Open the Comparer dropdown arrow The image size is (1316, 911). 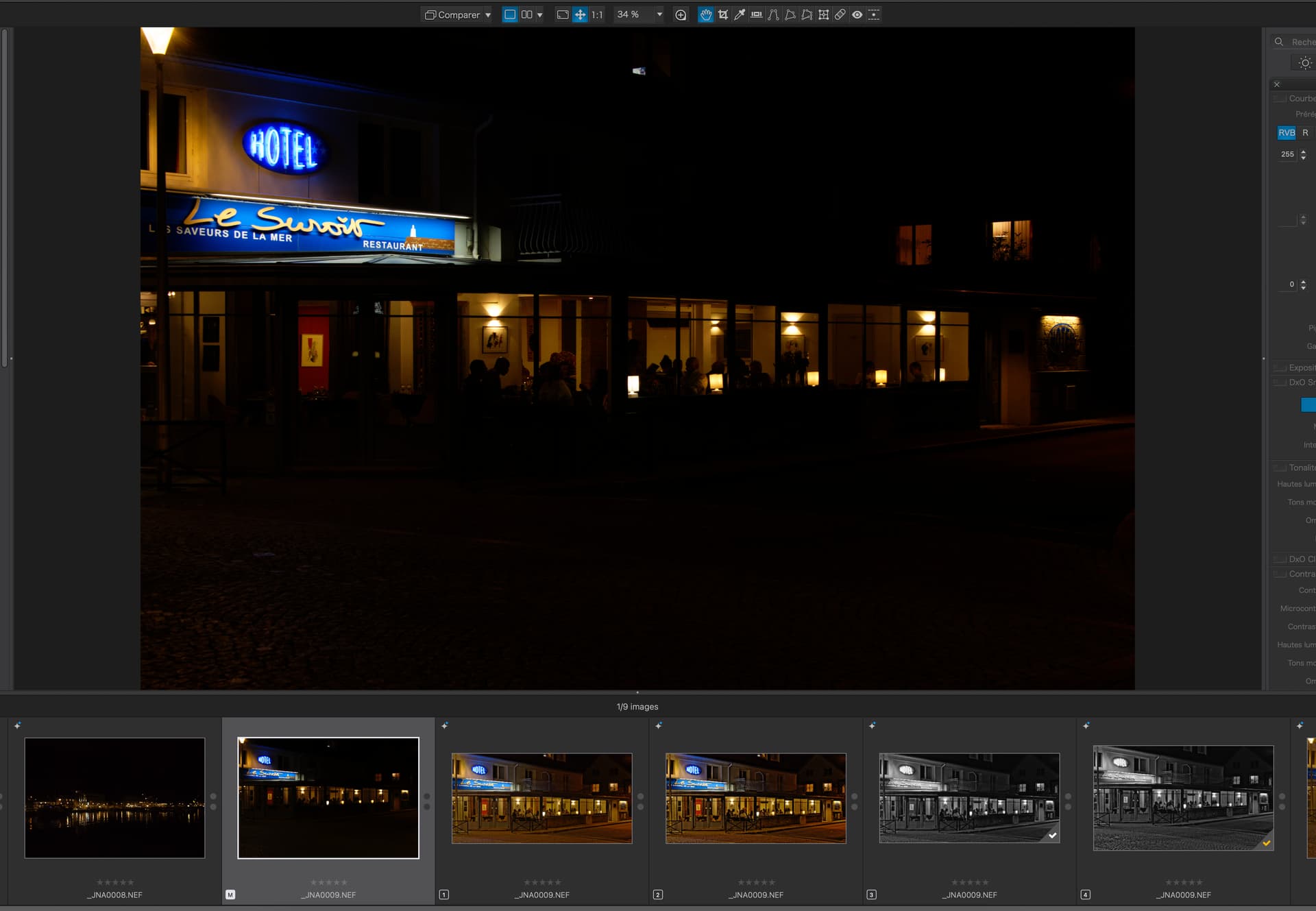[488, 14]
